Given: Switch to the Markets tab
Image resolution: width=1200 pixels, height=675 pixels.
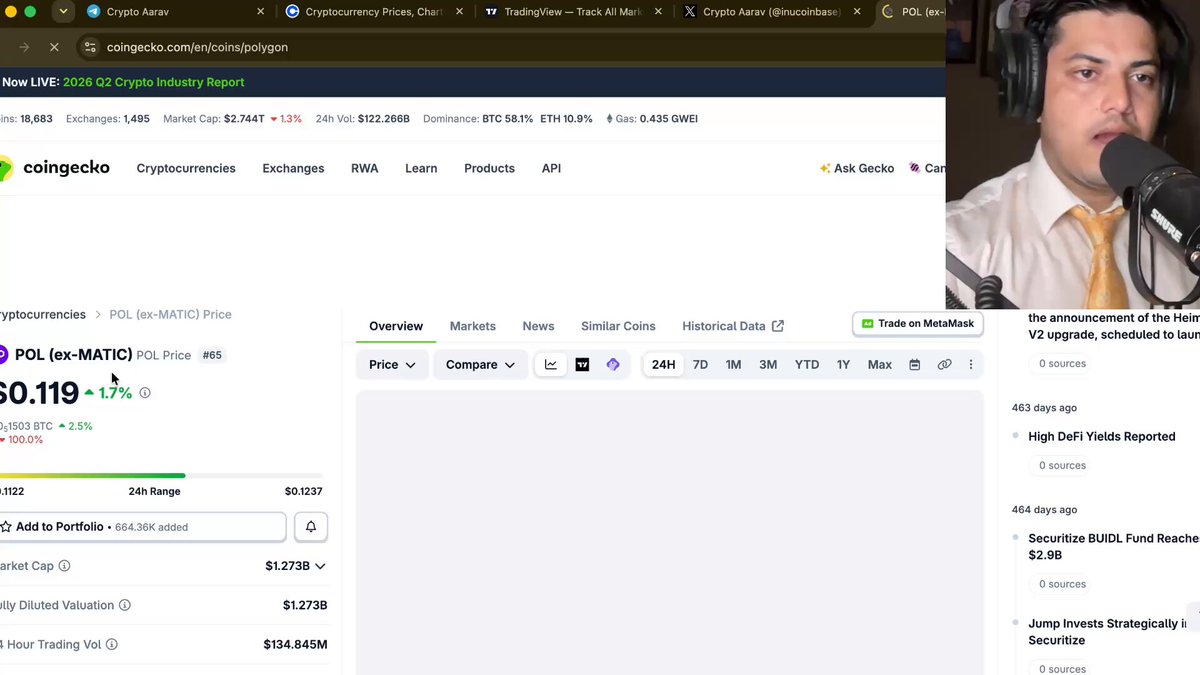Looking at the screenshot, I should pyautogui.click(x=473, y=326).
